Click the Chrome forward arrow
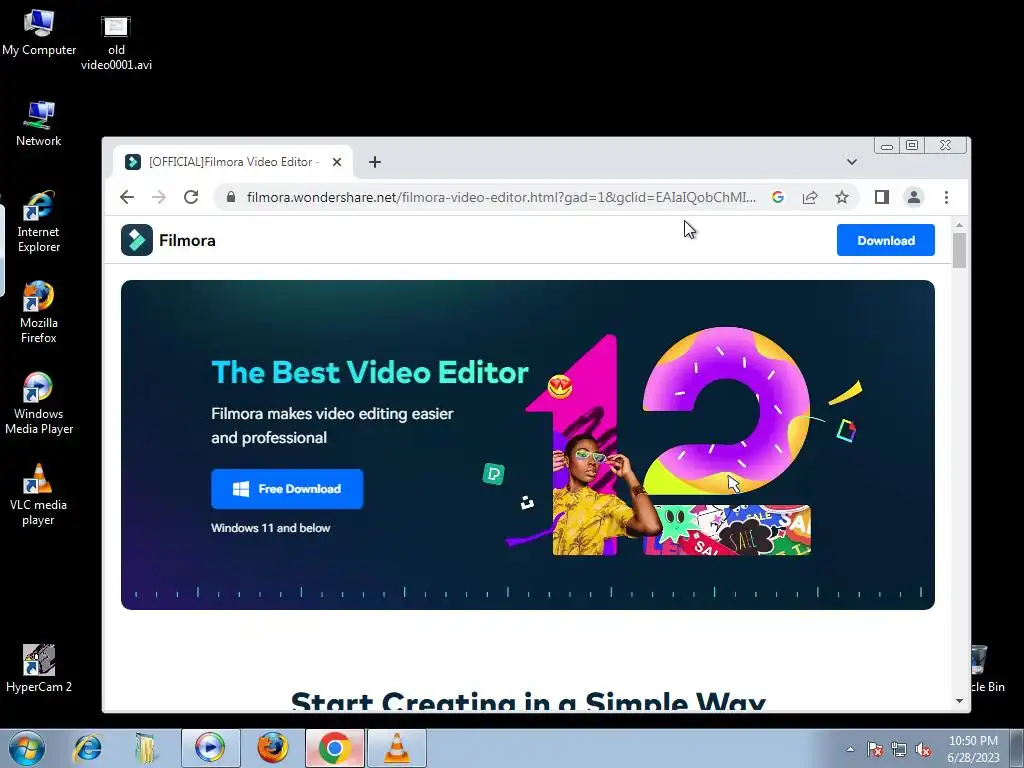1024x768 pixels. tap(159, 197)
